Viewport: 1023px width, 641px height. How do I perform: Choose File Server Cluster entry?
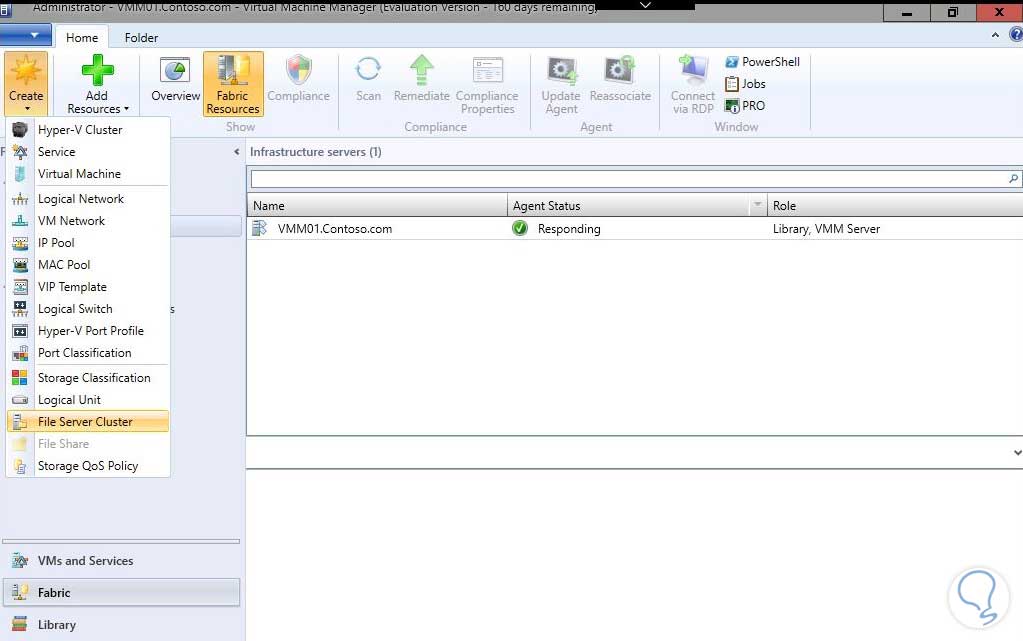tap(88, 422)
